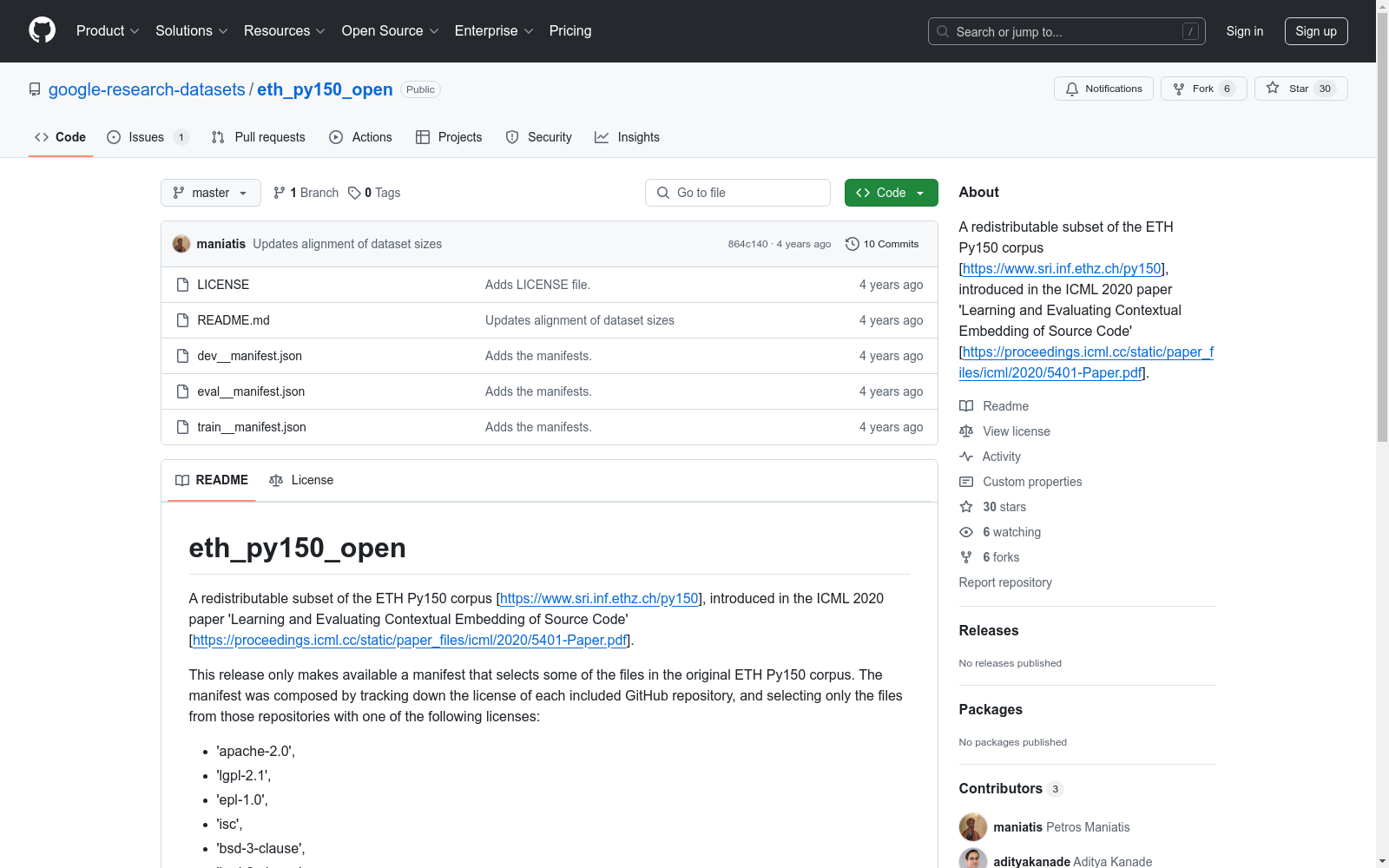The image size is (1389, 868).
Task: Star this repository
Action: 1300,89
